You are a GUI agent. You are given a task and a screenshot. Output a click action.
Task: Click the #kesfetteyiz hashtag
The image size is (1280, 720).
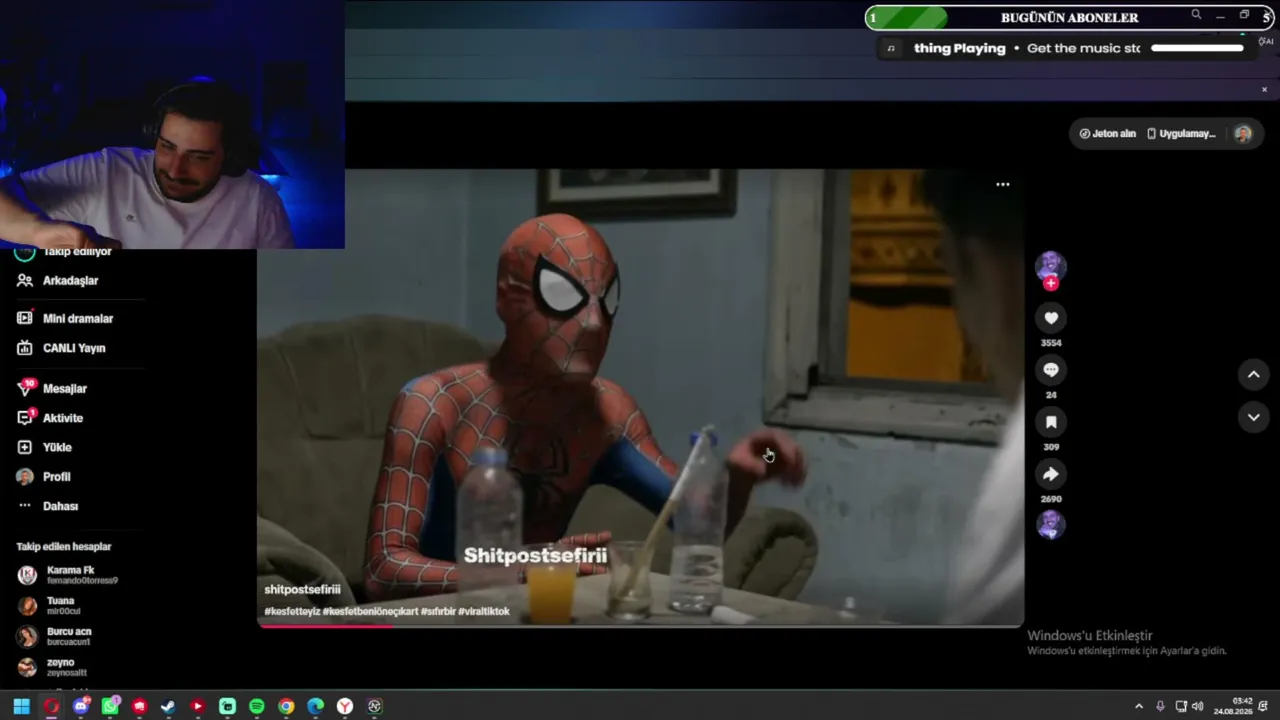pos(292,612)
